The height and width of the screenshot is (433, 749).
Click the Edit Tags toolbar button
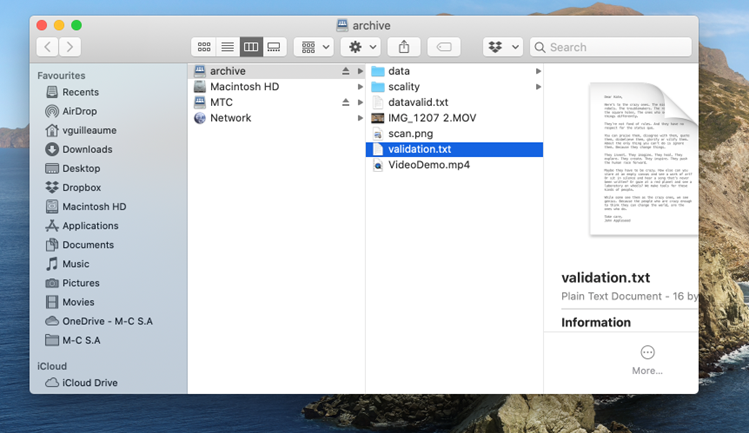444,47
